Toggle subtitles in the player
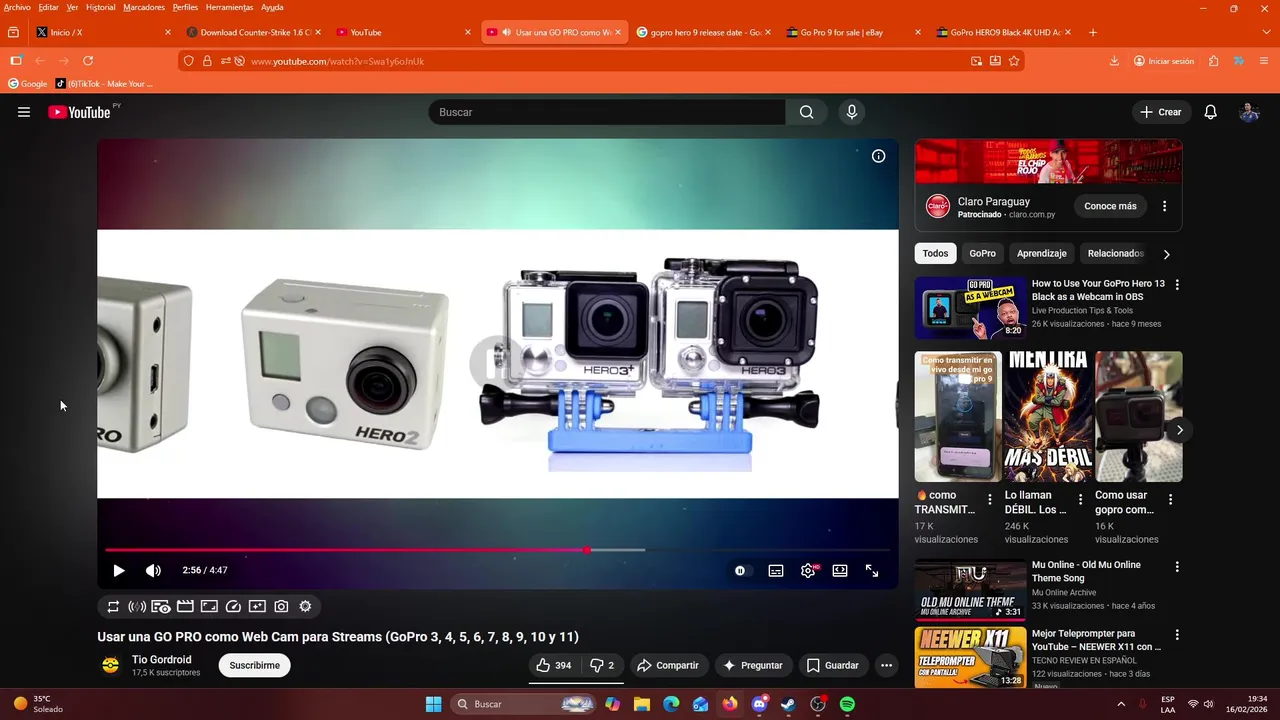The width and height of the screenshot is (1280, 720). click(x=775, y=570)
